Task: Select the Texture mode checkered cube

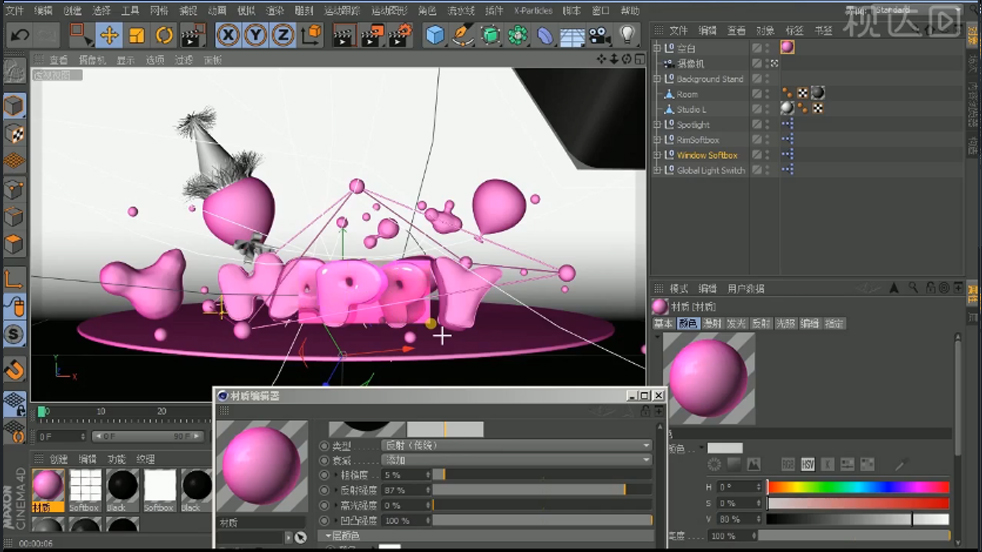Action: click(14, 133)
